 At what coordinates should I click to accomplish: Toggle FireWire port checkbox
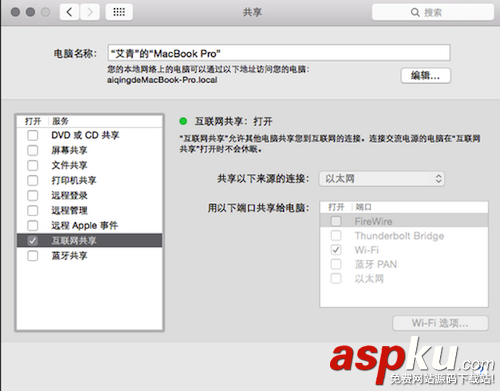(x=336, y=221)
